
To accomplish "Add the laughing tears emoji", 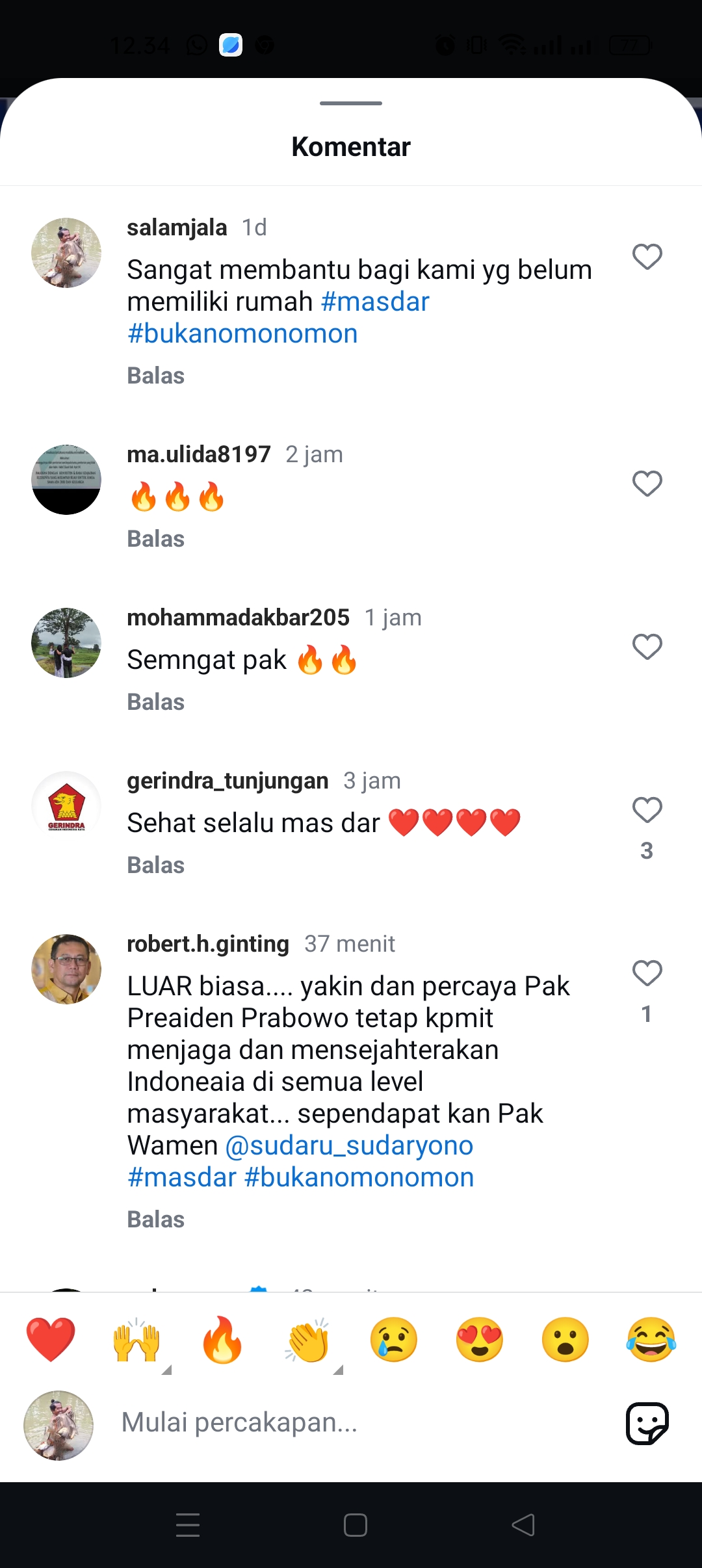I will coord(651,1339).
